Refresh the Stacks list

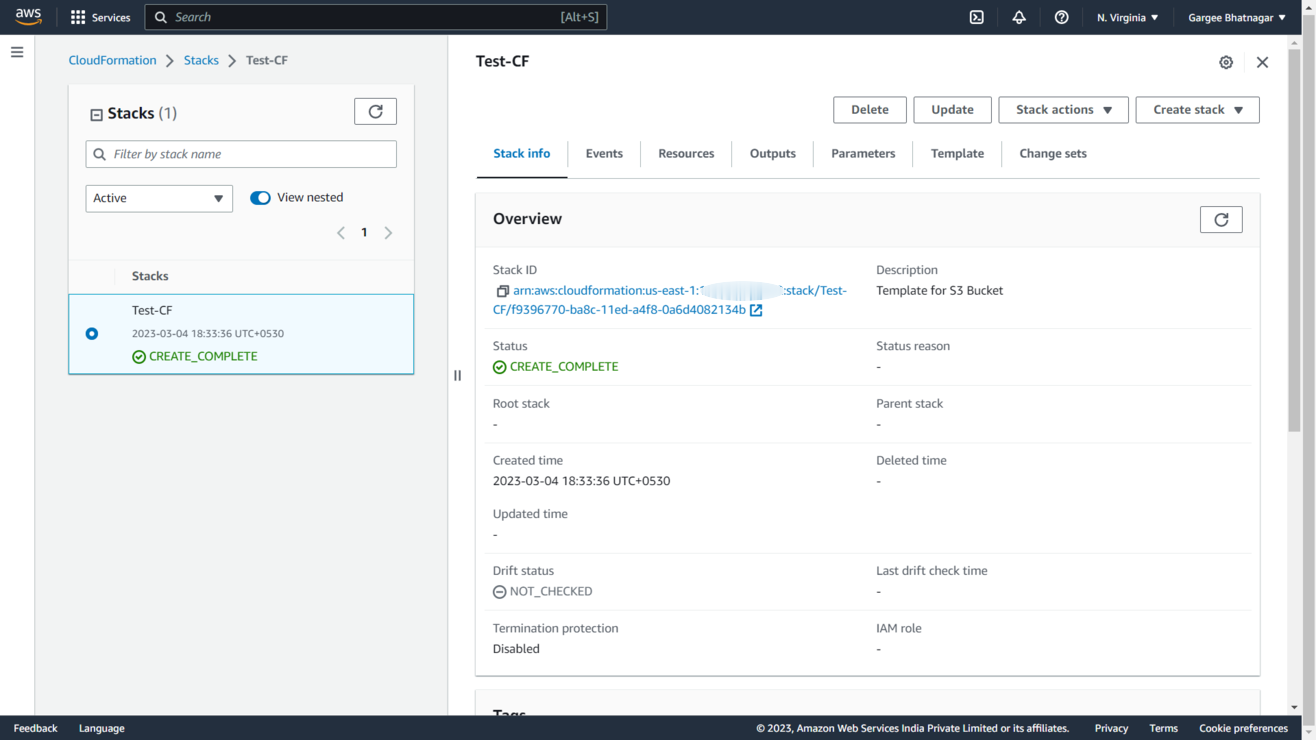click(x=375, y=112)
